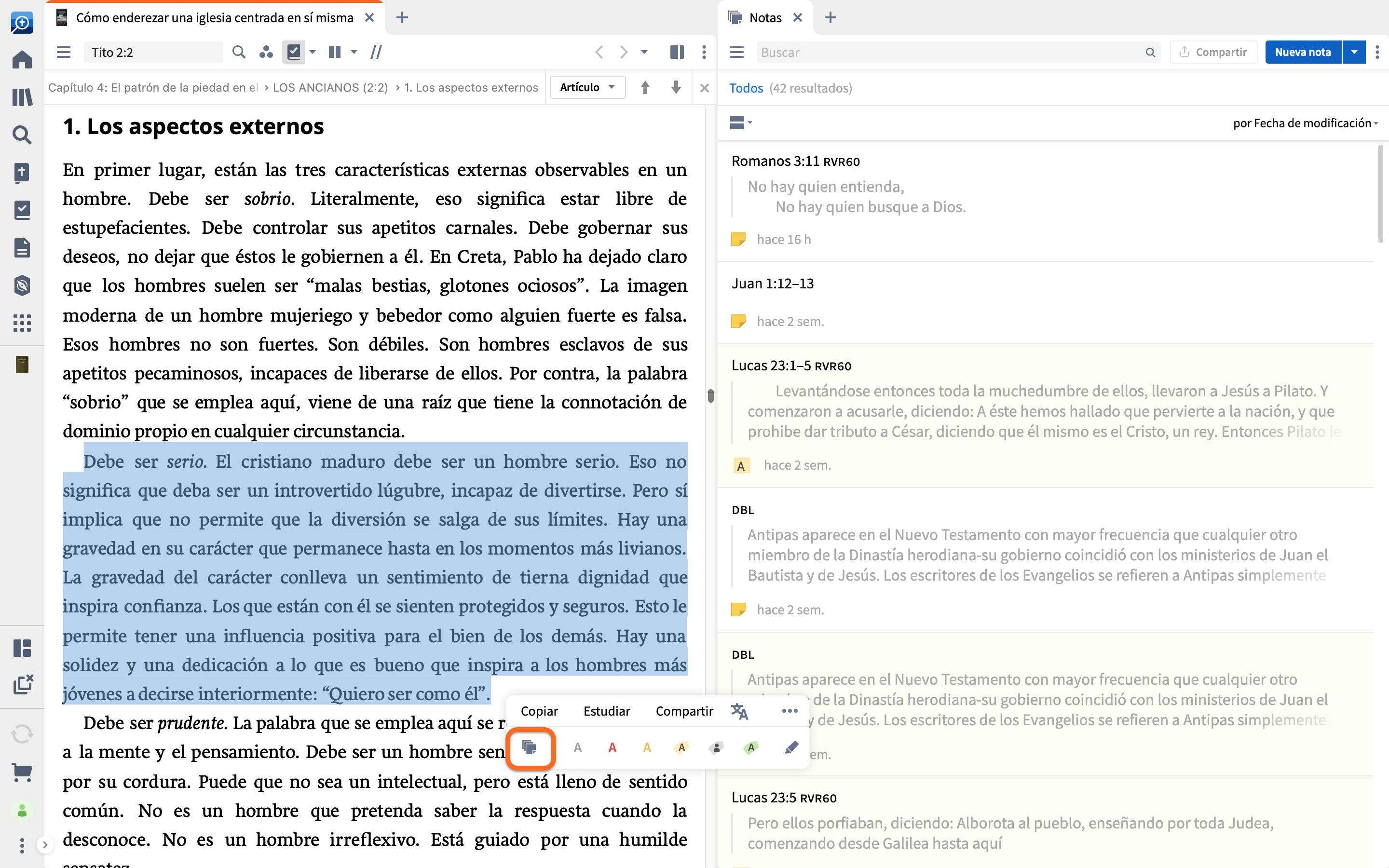Go back with the left arrow

pos(599,52)
